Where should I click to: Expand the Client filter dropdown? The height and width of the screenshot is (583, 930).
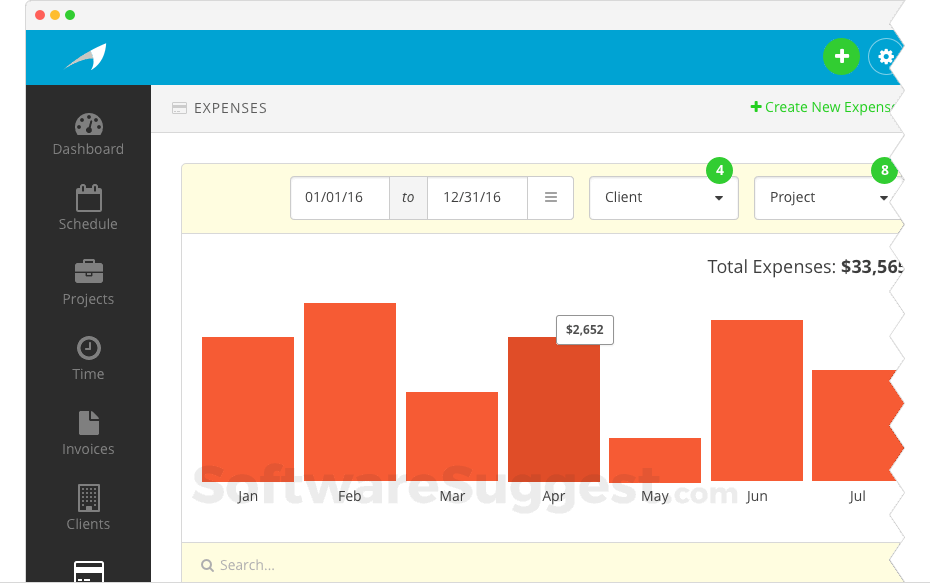coord(664,197)
